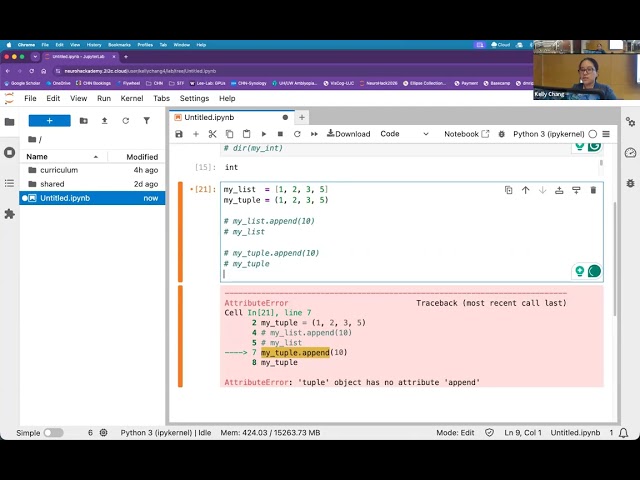Save the notebook with the floppy icon
This screenshot has height=480, width=640.
tap(179, 134)
